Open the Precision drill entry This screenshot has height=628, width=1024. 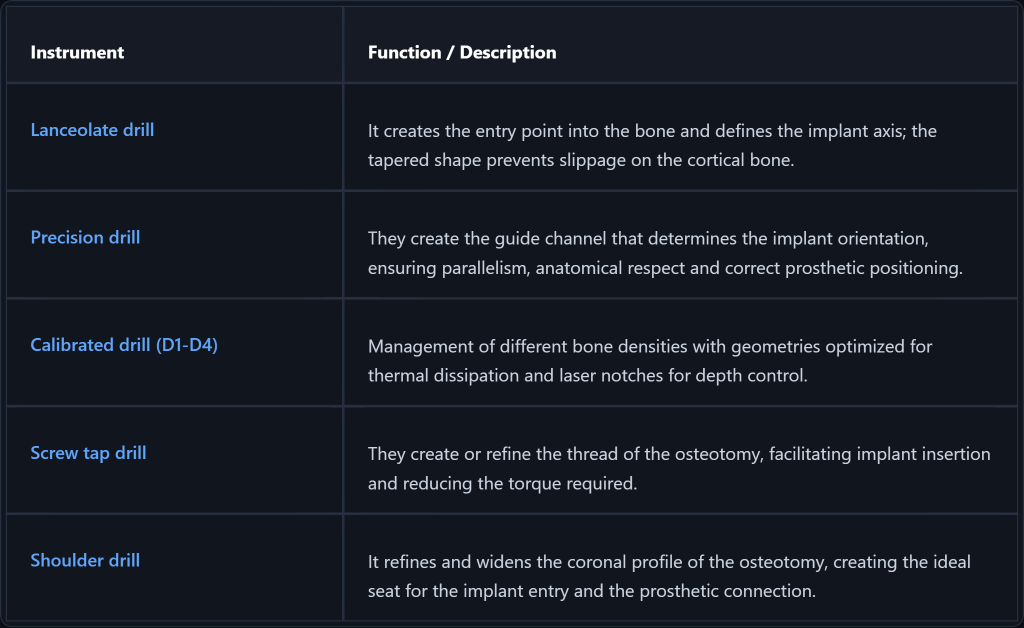pos(85,238)
